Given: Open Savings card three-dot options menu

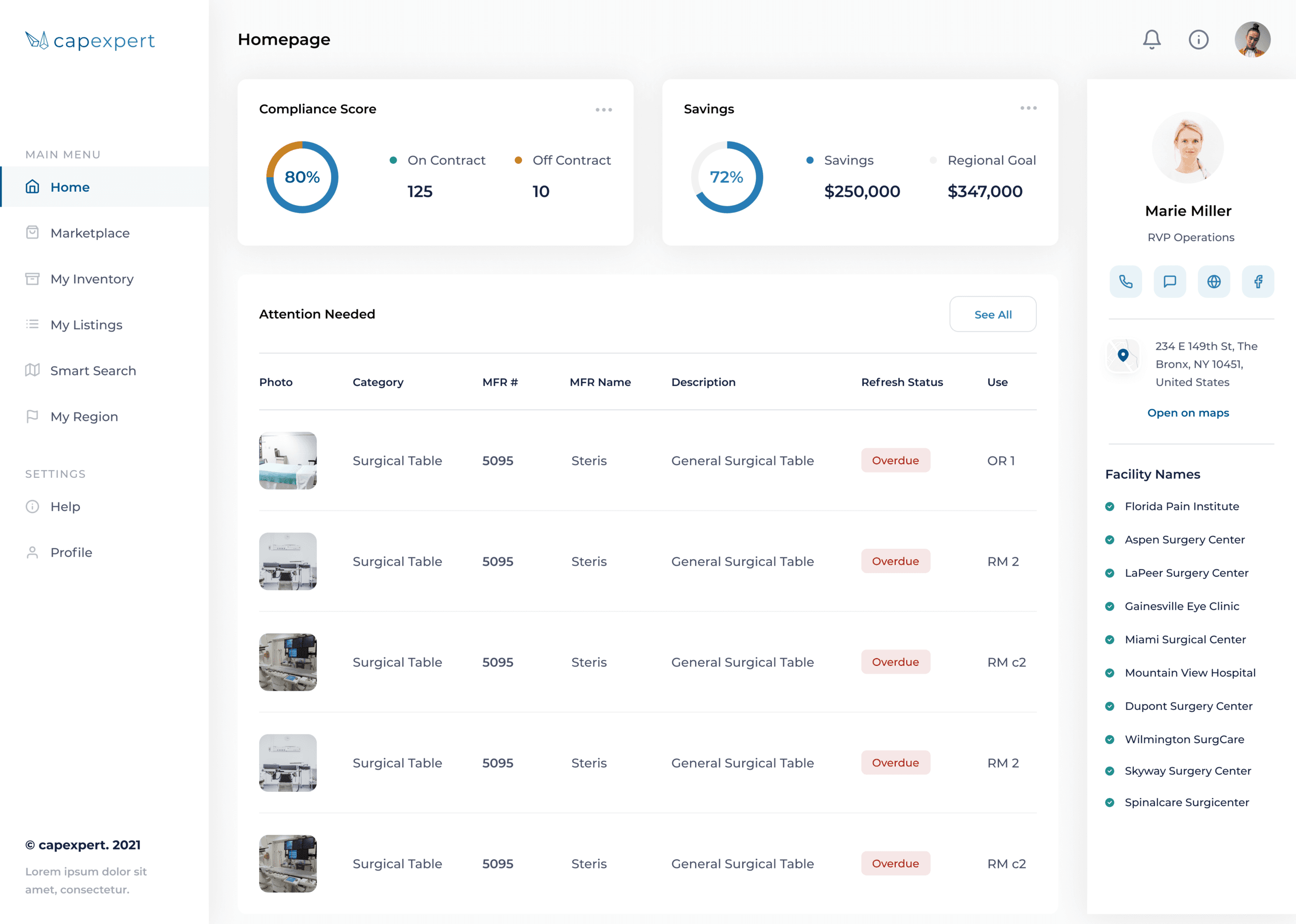Looking at the screenshot, I should (x=1028, y=108).
